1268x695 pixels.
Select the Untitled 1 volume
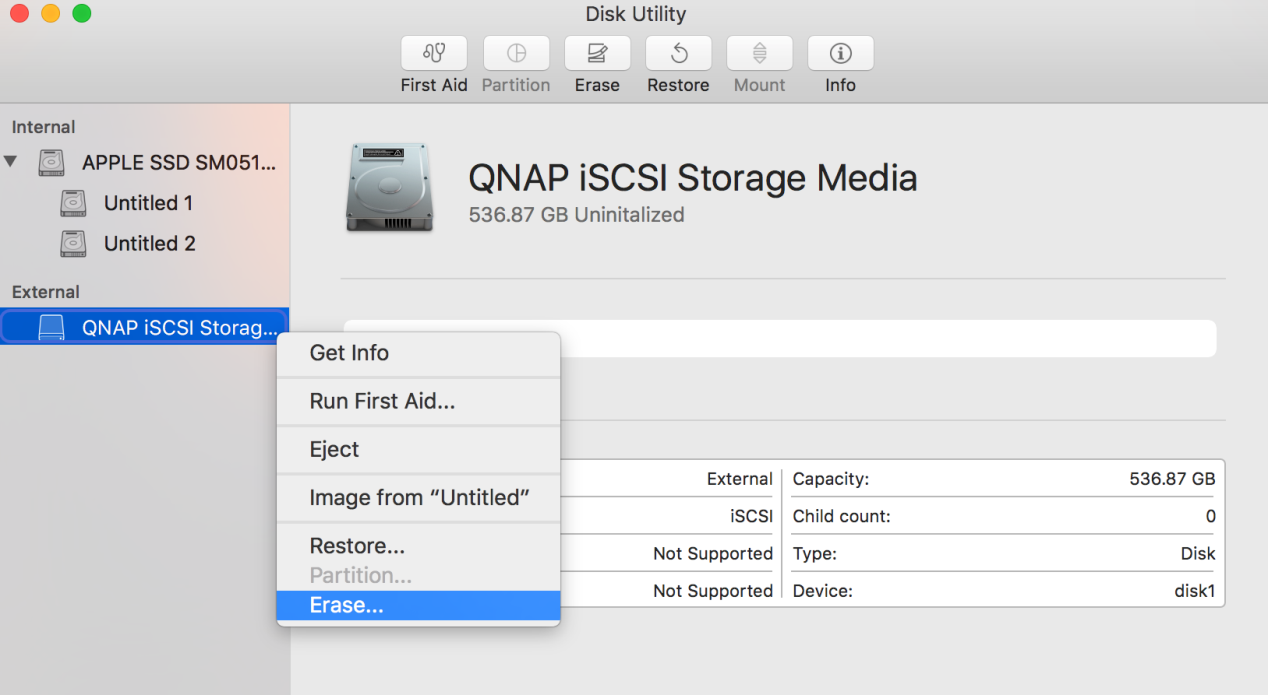(148, 203)
